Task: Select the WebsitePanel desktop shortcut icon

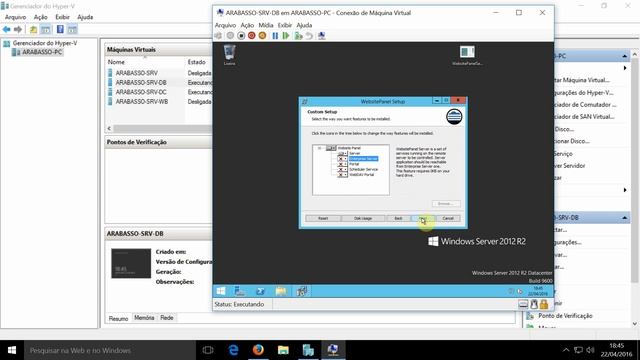Action: click(x=467, y=55)
